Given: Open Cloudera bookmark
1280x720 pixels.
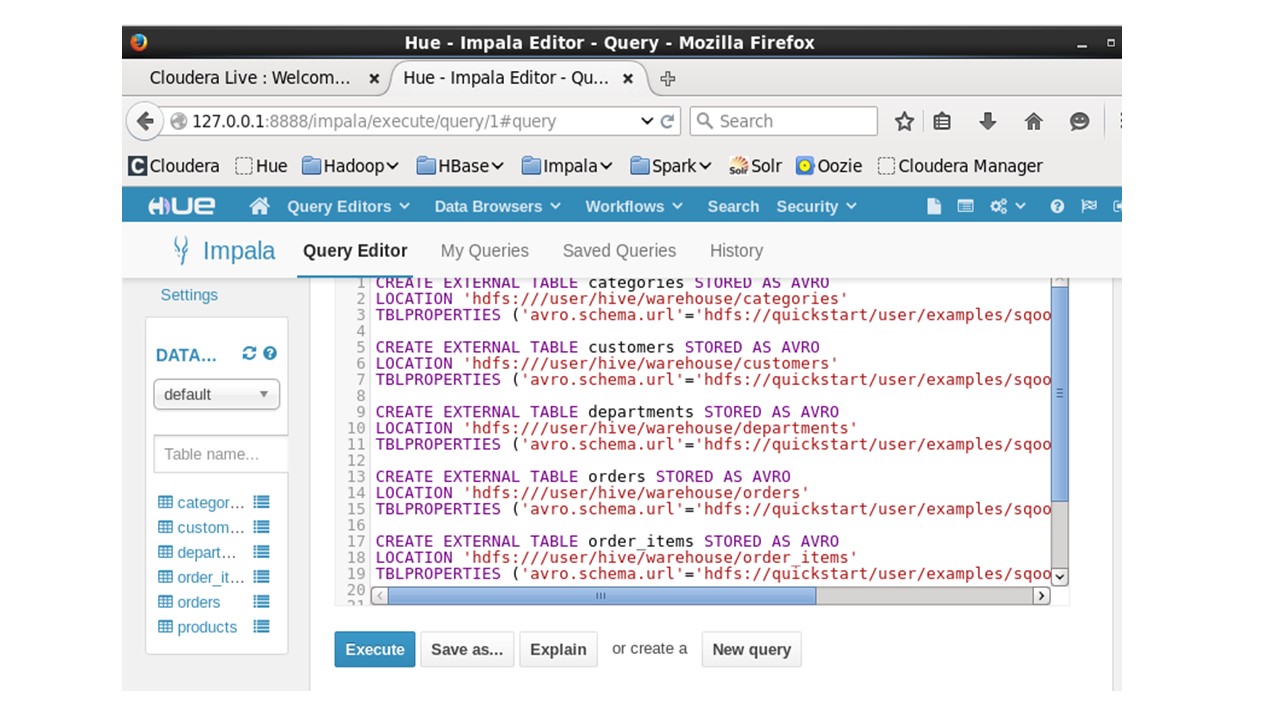Looking at the screenshot, I should (174, 166).
